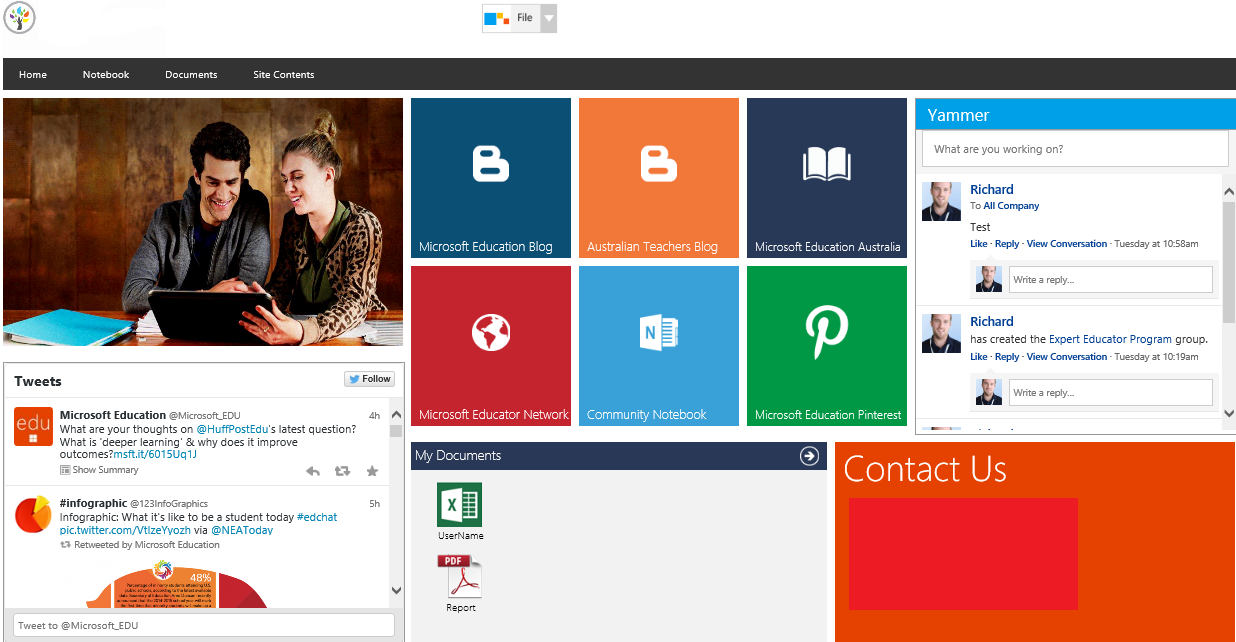Favorite the Microsoft Education tweet with star
This screenshot has height=642, width=1236.
[x=372, y=471]
